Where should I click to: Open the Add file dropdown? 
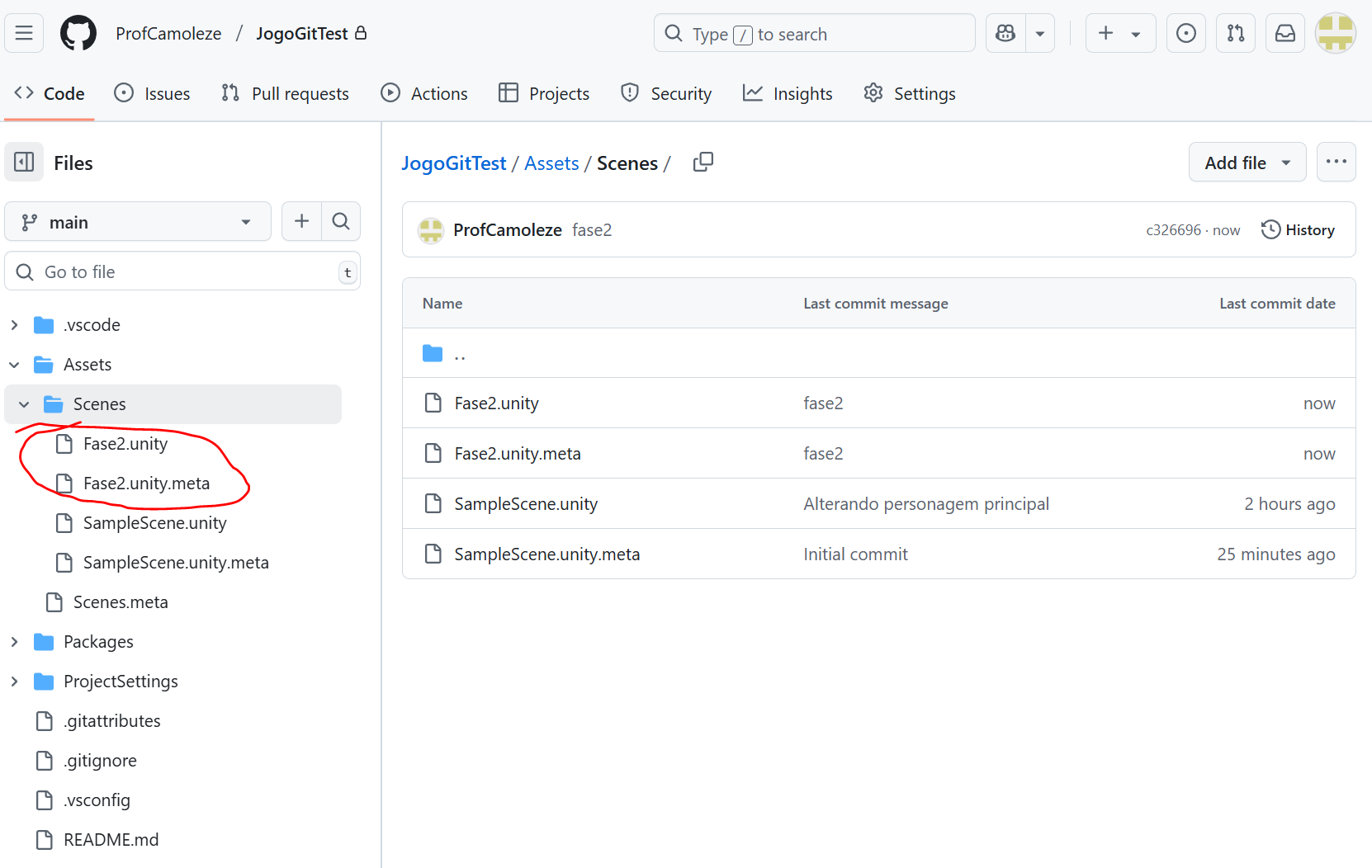point(1247,163)
